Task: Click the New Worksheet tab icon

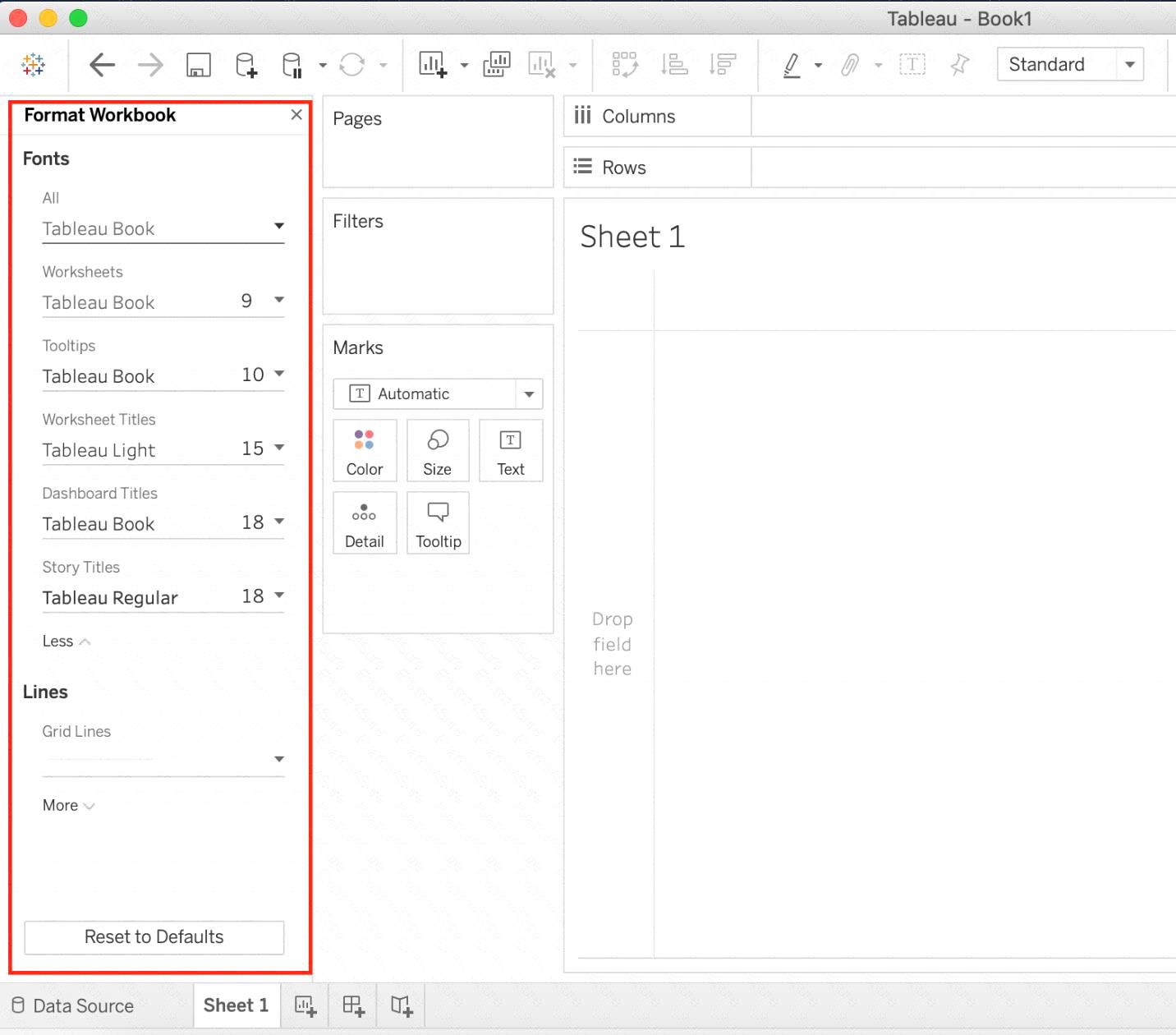Action: tap(305, 1005)
